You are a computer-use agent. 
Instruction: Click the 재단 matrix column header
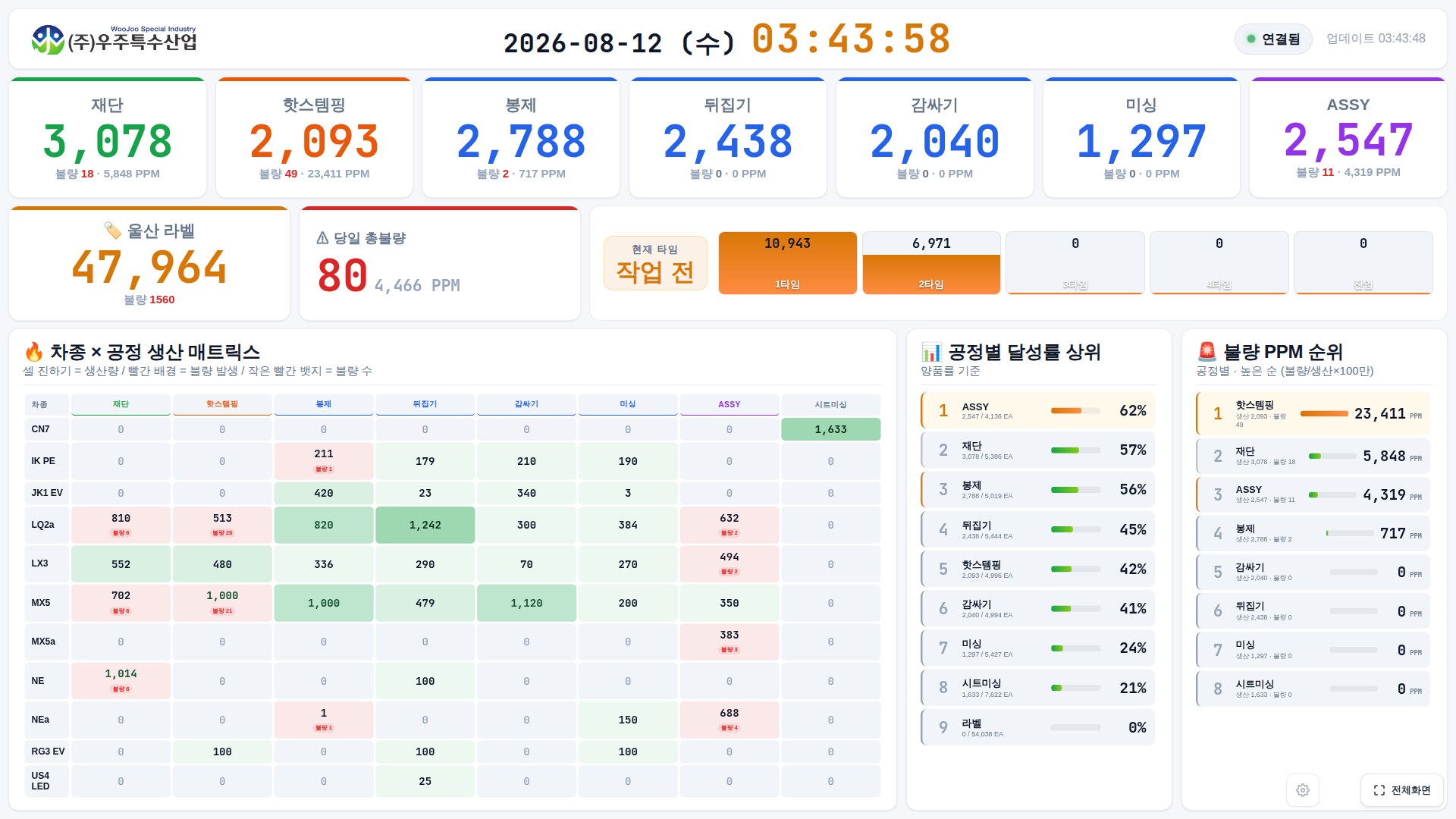121,404
